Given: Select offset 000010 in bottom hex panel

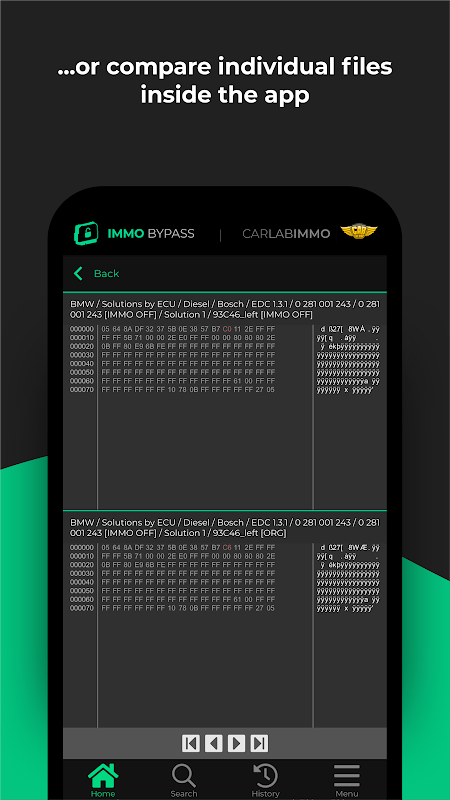Looking at the screenshot, I should tap(82, 556).
